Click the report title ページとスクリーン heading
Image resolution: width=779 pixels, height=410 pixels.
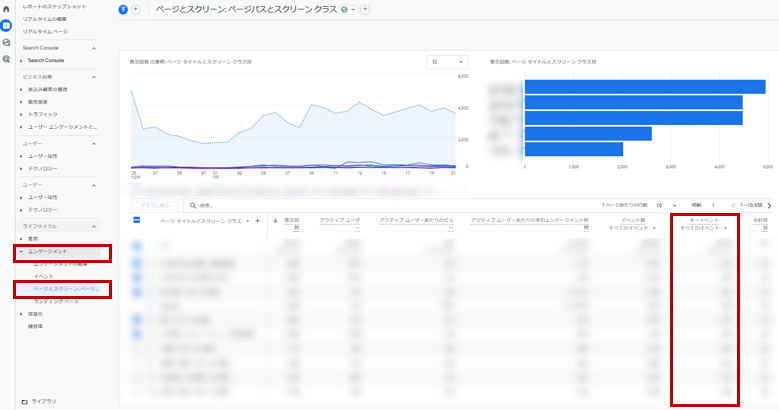tap(246, 9)
